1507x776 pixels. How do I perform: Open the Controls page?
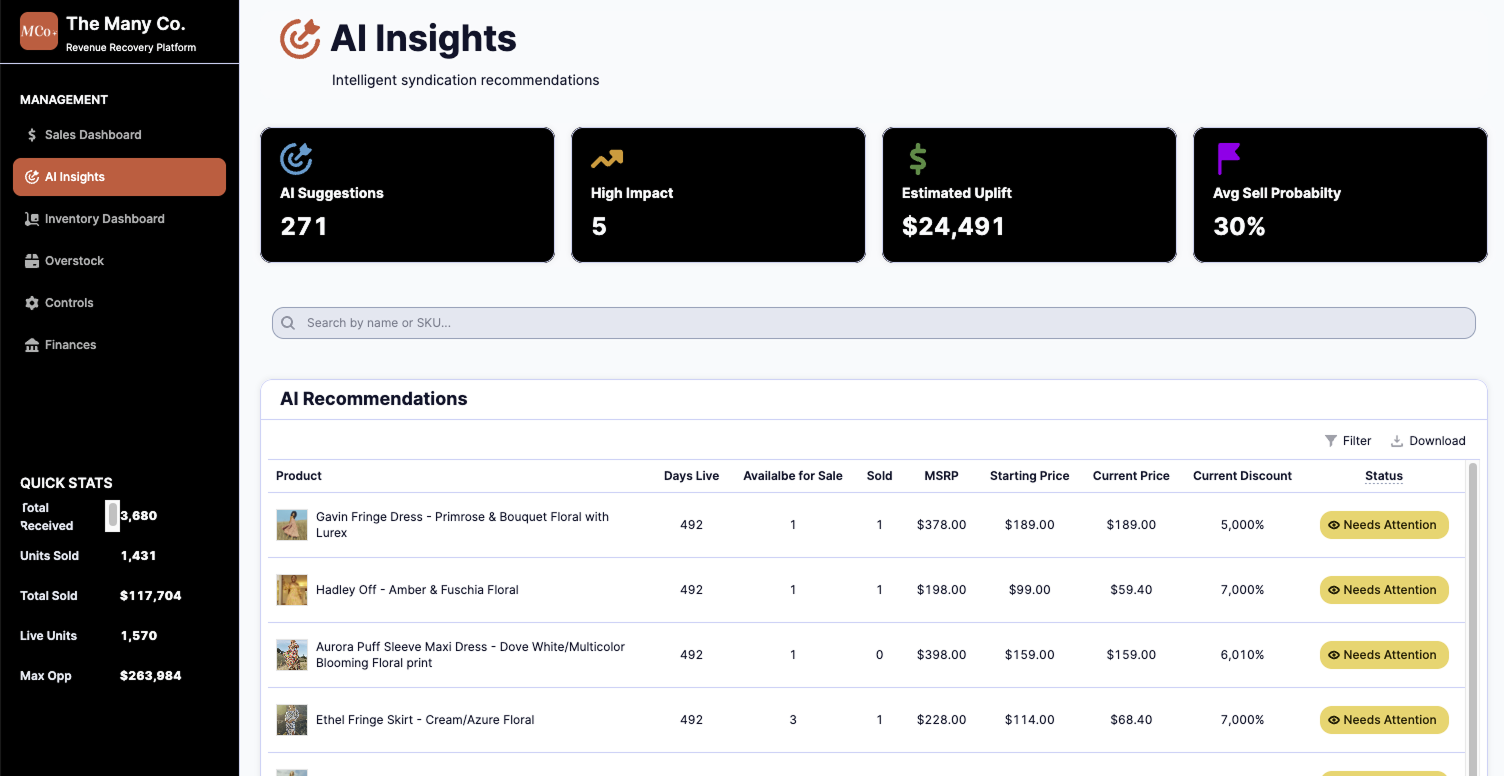click(119, 303)
